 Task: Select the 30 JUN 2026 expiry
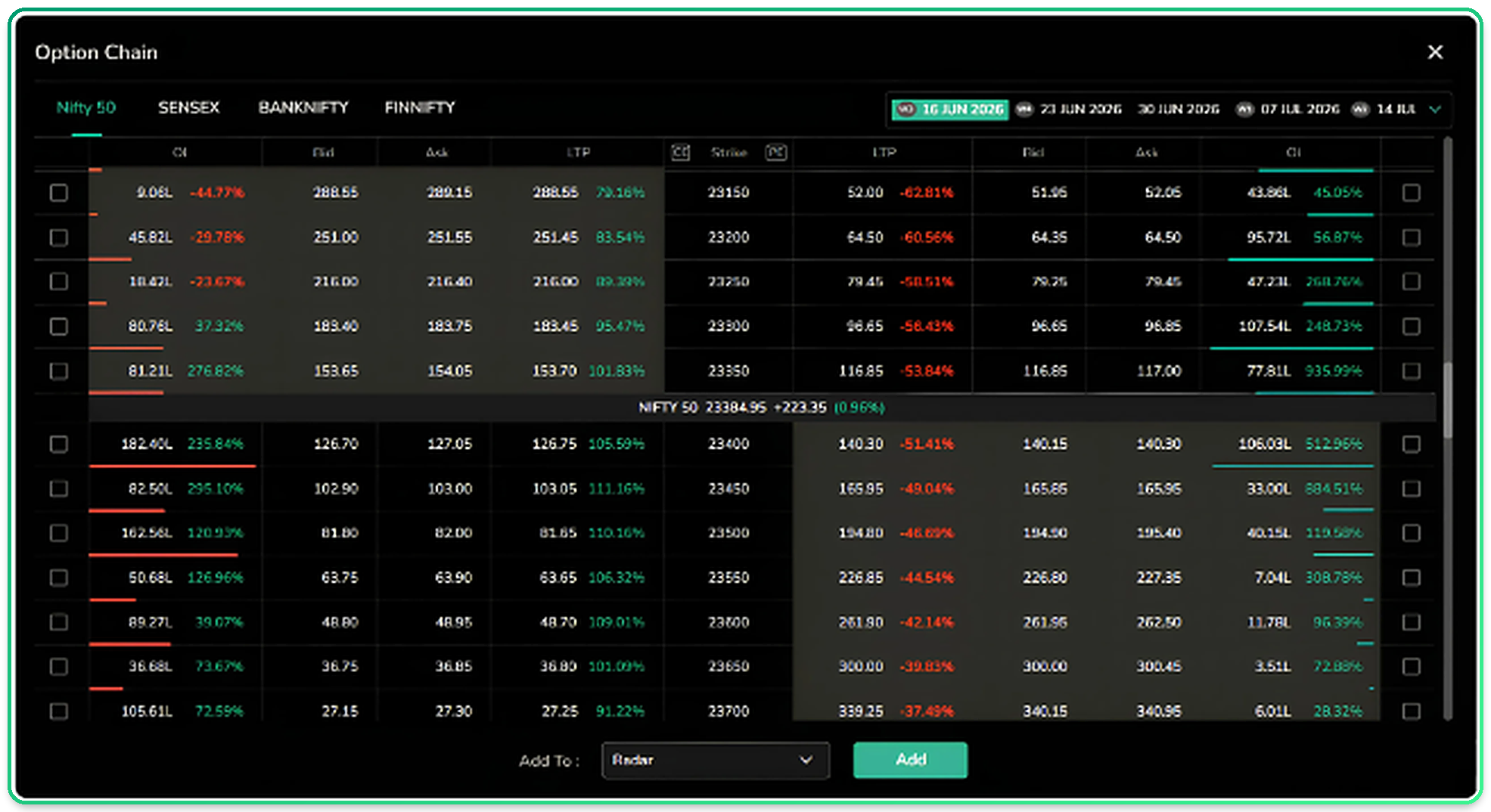pos(1179,110)
